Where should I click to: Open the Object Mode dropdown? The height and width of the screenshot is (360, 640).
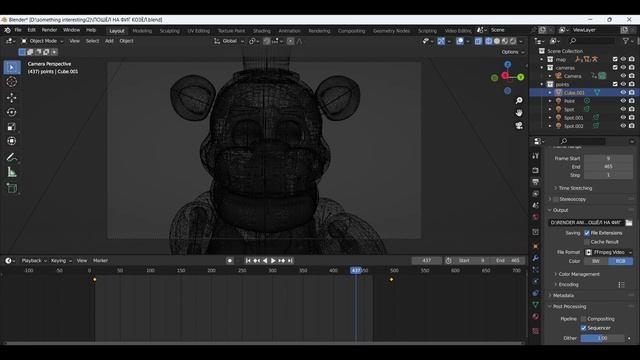(42, 41)
